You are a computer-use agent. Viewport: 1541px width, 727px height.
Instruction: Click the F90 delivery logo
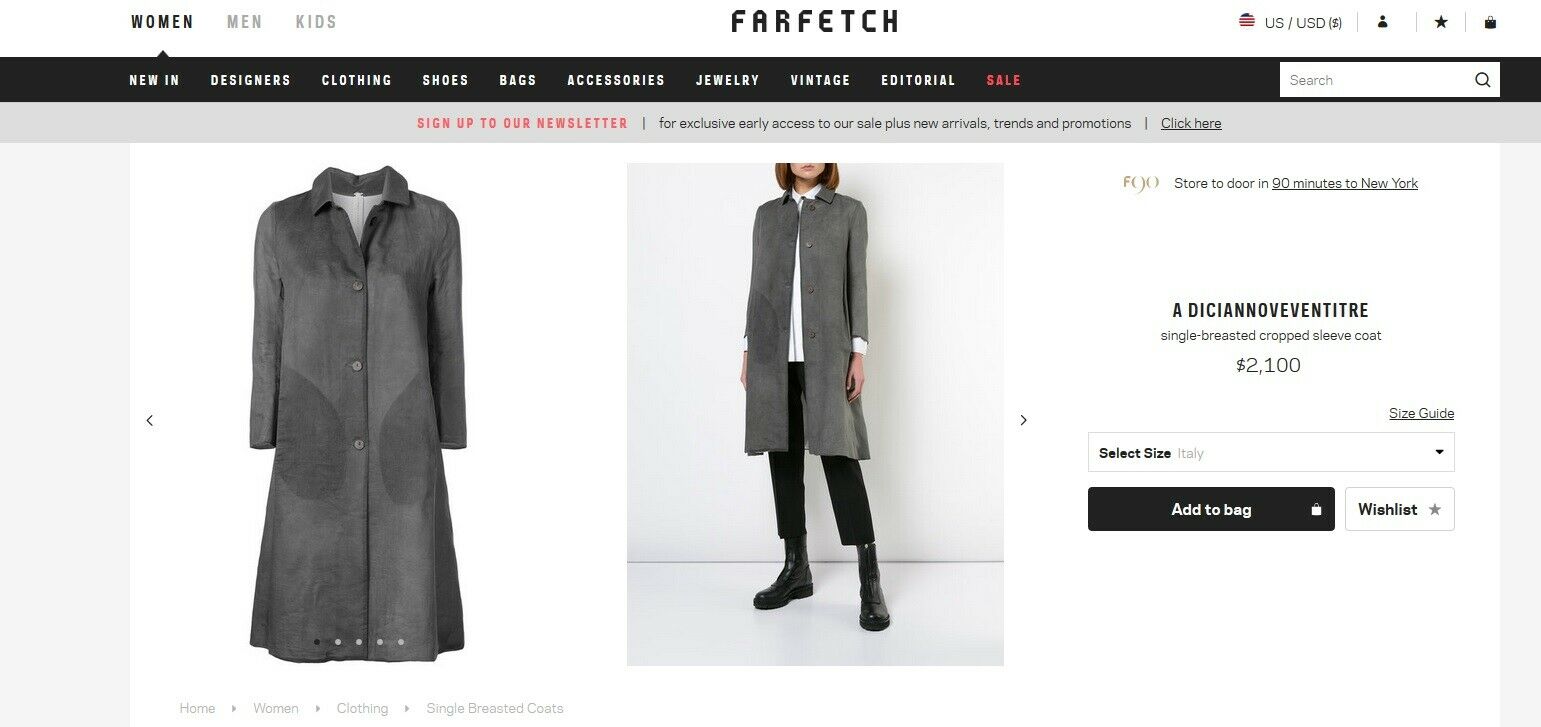pos(1141,183)
